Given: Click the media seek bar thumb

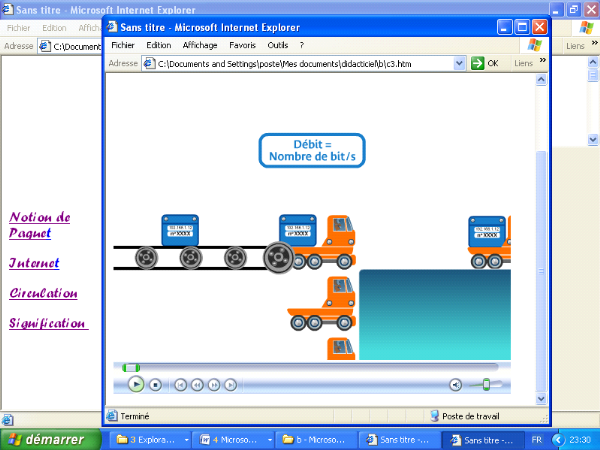Looking at the screenshot, I should [x=131, y=368].
